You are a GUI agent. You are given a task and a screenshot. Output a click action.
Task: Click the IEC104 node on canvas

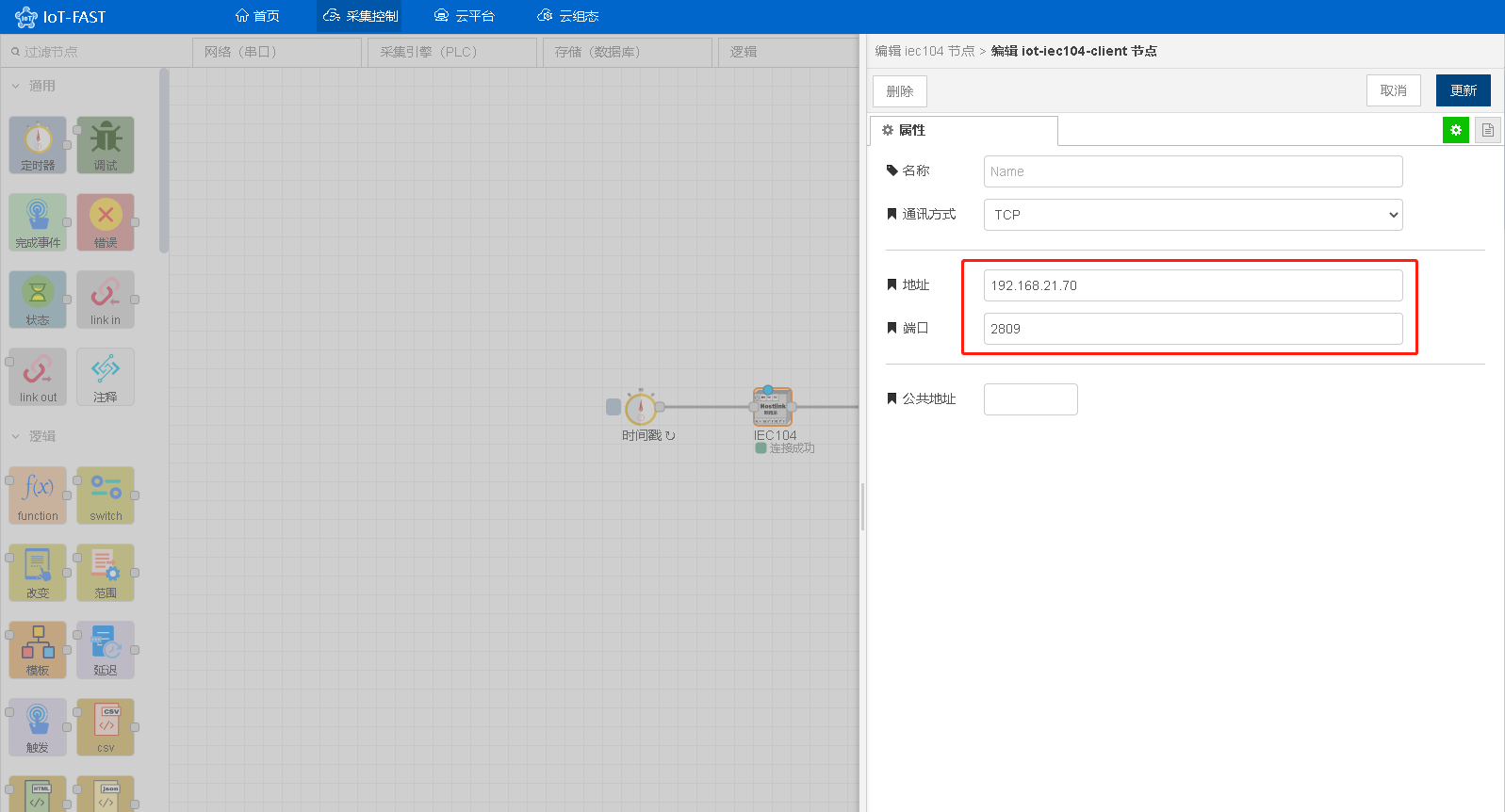pyautogui.click(x=773, y=407)
